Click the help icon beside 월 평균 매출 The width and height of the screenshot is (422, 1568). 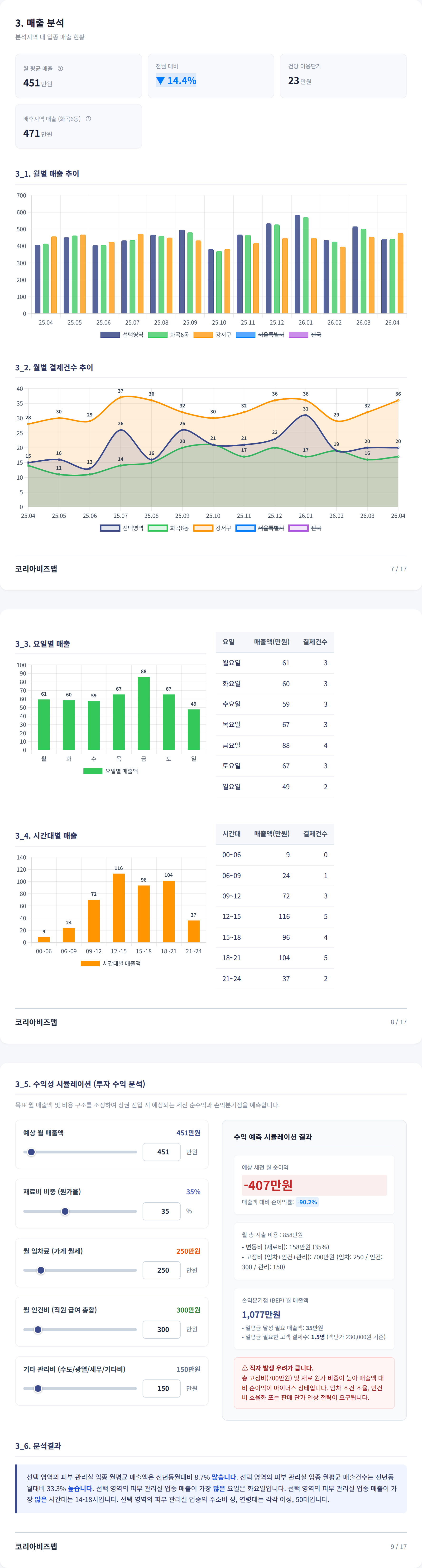pos(60,68)
